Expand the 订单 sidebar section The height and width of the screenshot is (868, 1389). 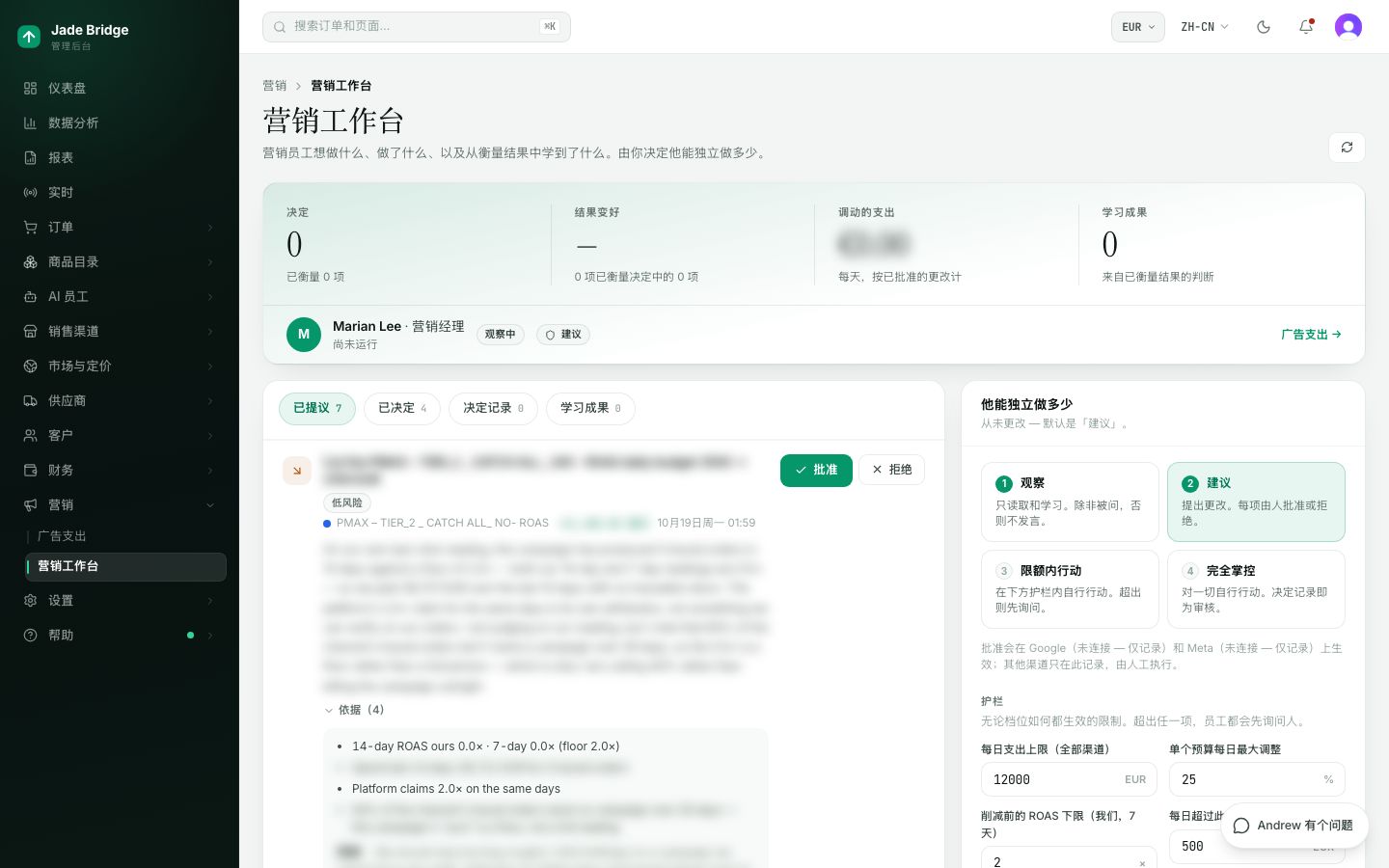coord(120,227)
